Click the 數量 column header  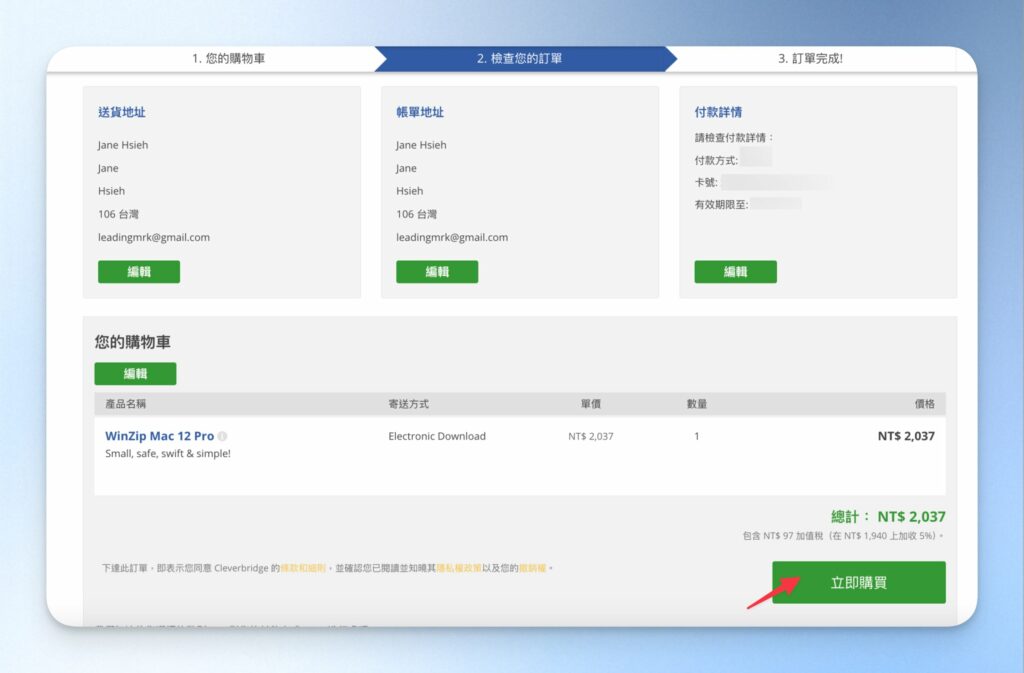point(697,404)
